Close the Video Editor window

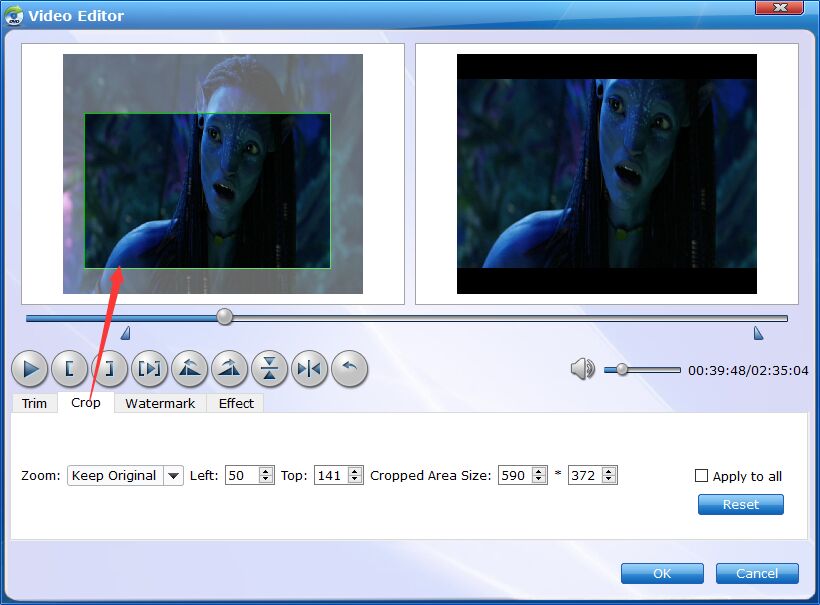pos(779,7)
